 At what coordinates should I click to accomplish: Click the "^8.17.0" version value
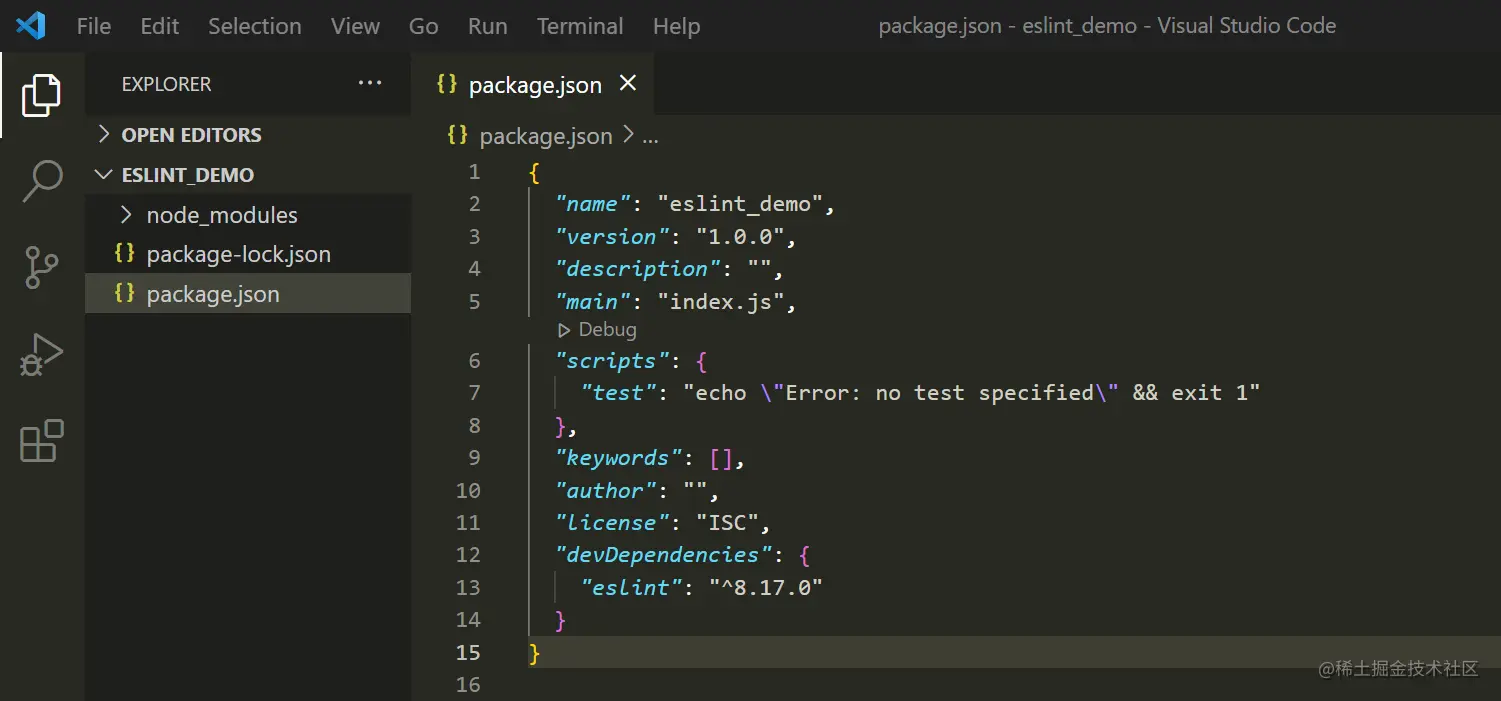point(766,587)
